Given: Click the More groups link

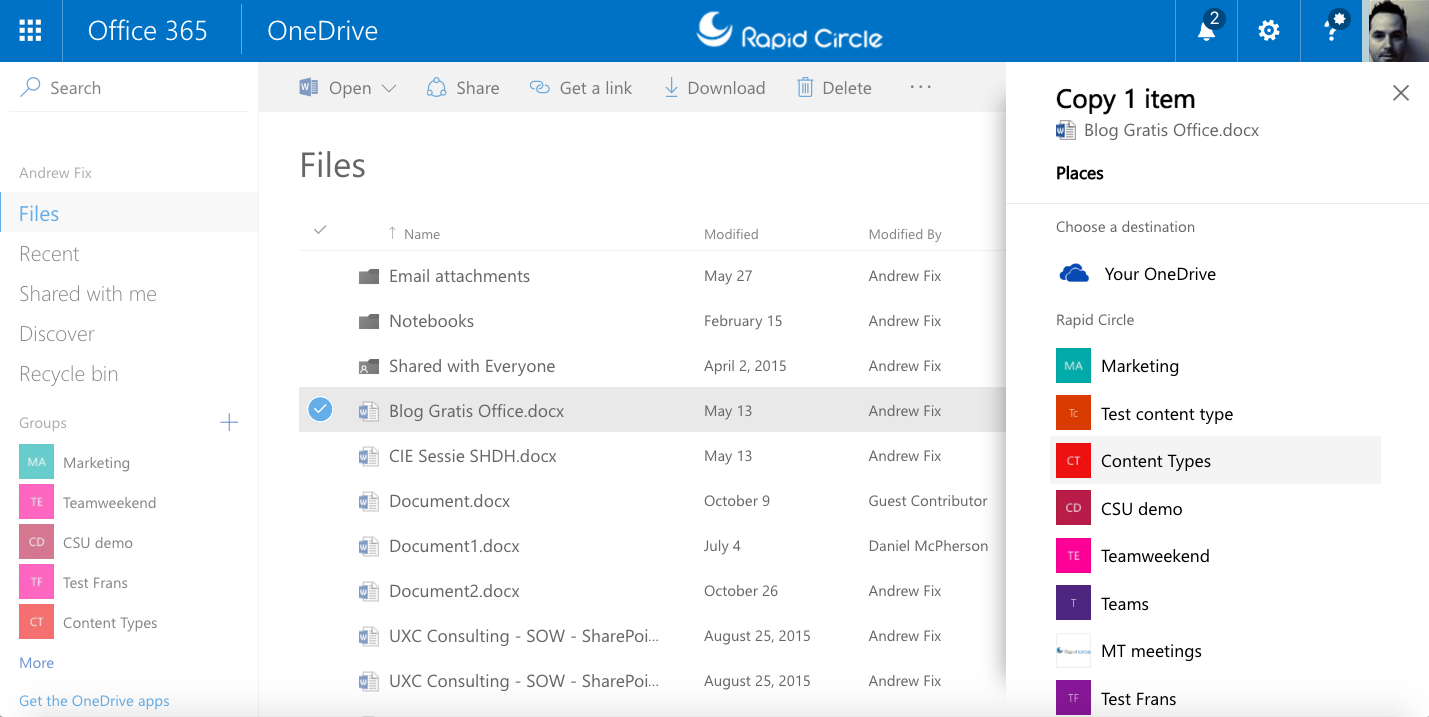Looking at the screenshot, I should click(36, 662).
